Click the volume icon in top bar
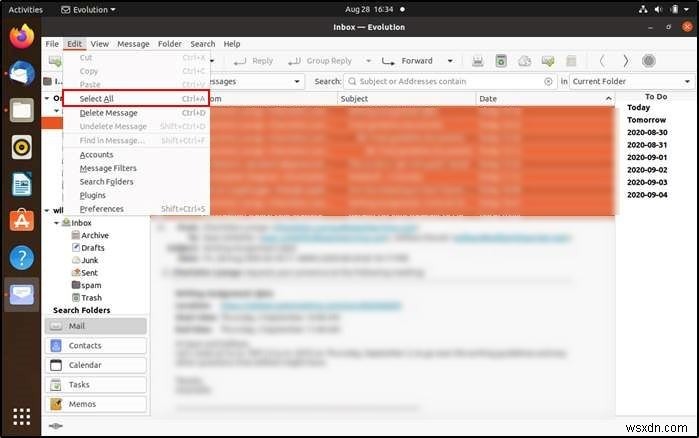 coord(658,9)
